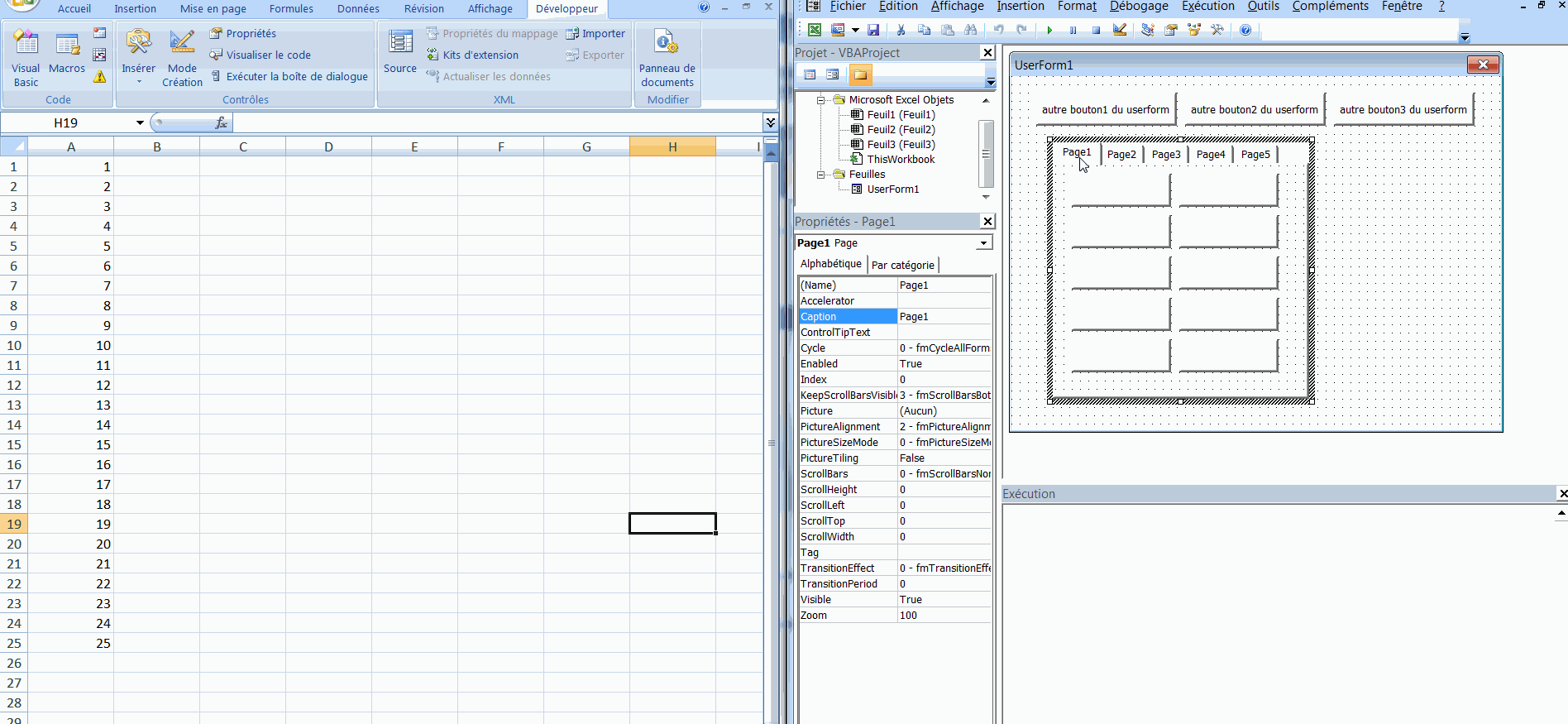The width and height of the screenshot is (1568, 724).
Task: Click the Use Relative References icon
Action: click(x=99, y=55)
